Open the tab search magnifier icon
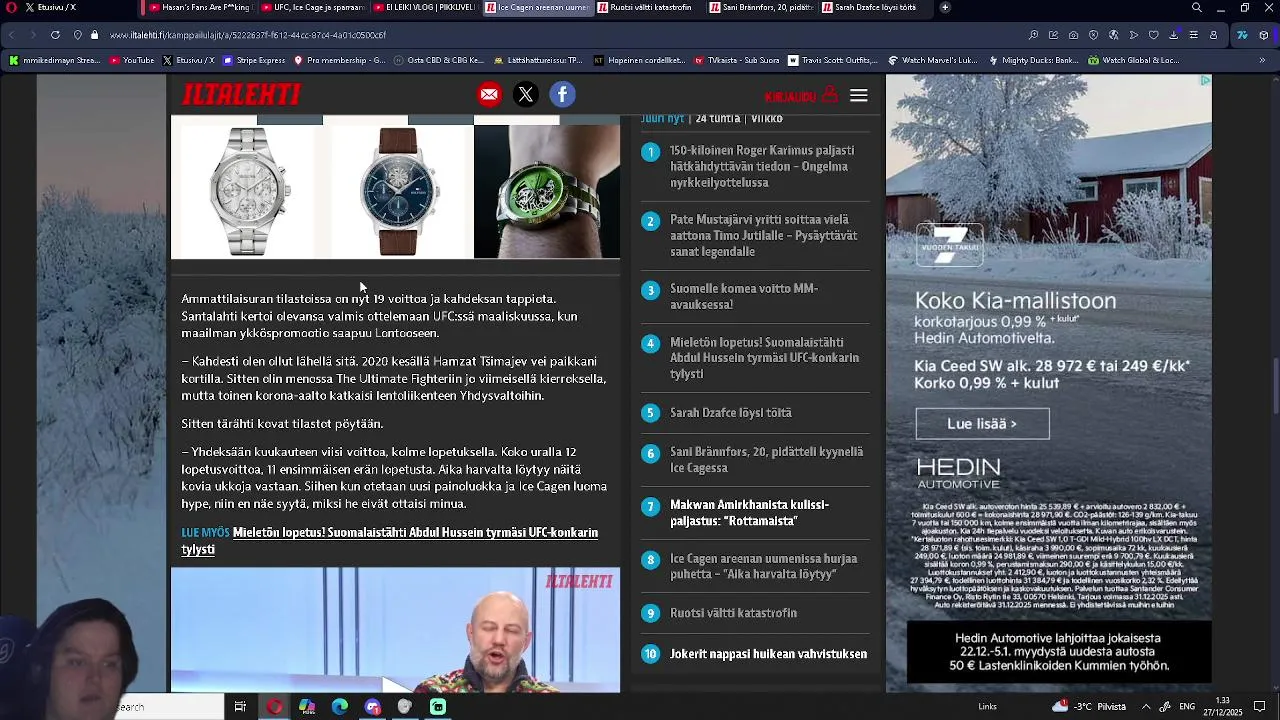Image resolution: width=1280 pixels, height=720 pixels. click(1197, 7)
